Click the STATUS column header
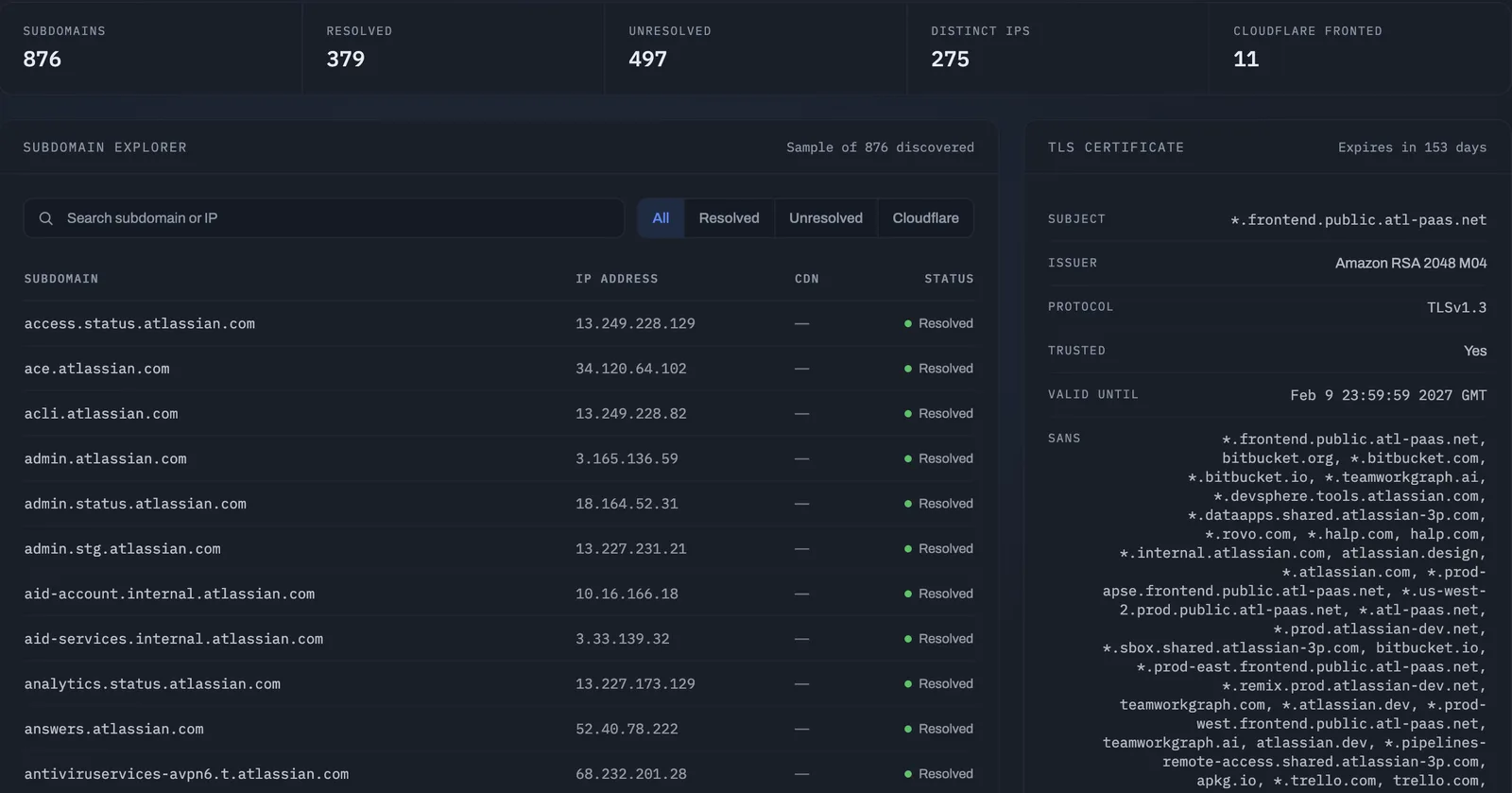 (x=949, y=279)
